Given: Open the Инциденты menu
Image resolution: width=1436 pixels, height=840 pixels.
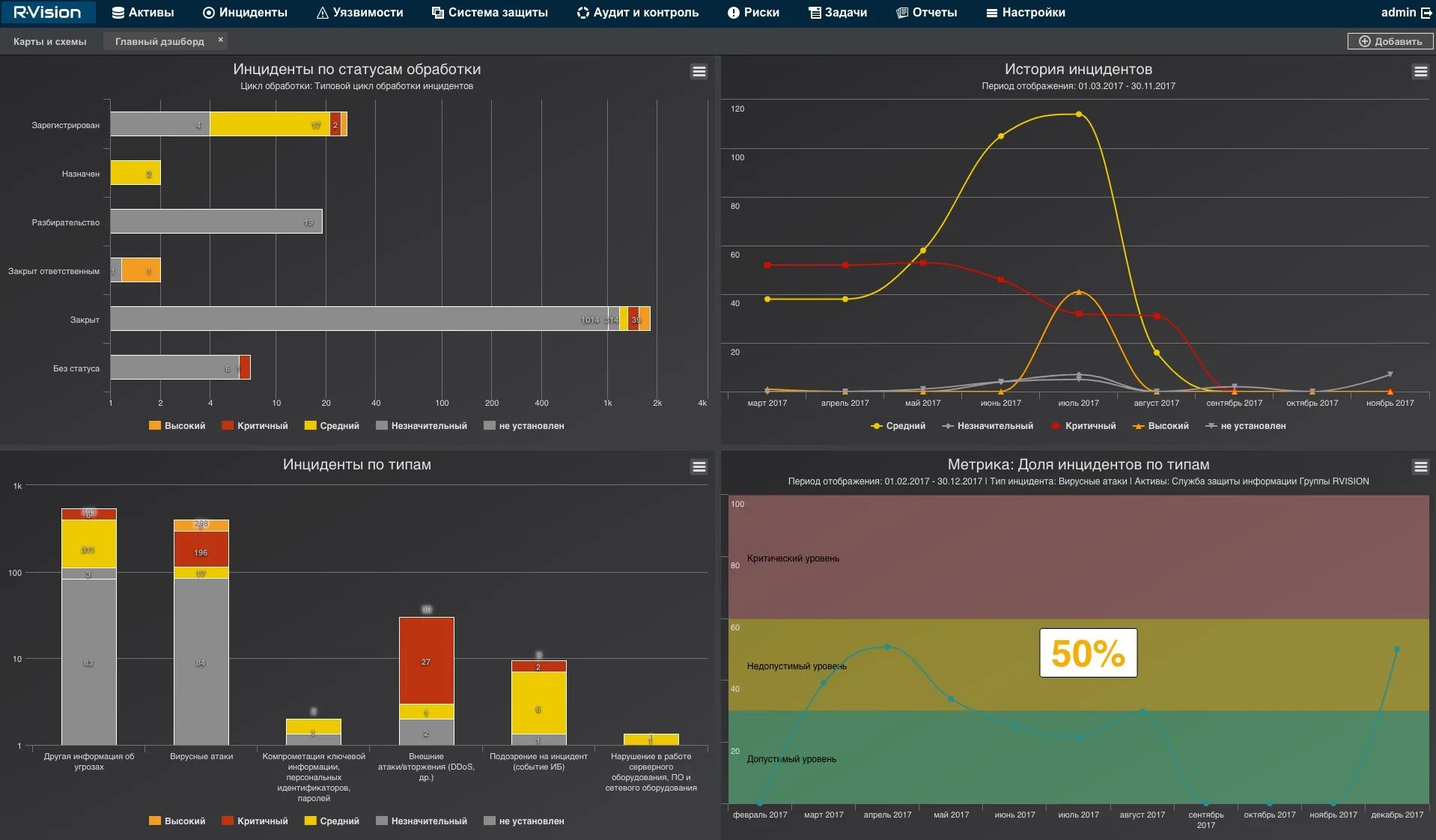Looking at the screenshot, I should [x=245, y=13].
